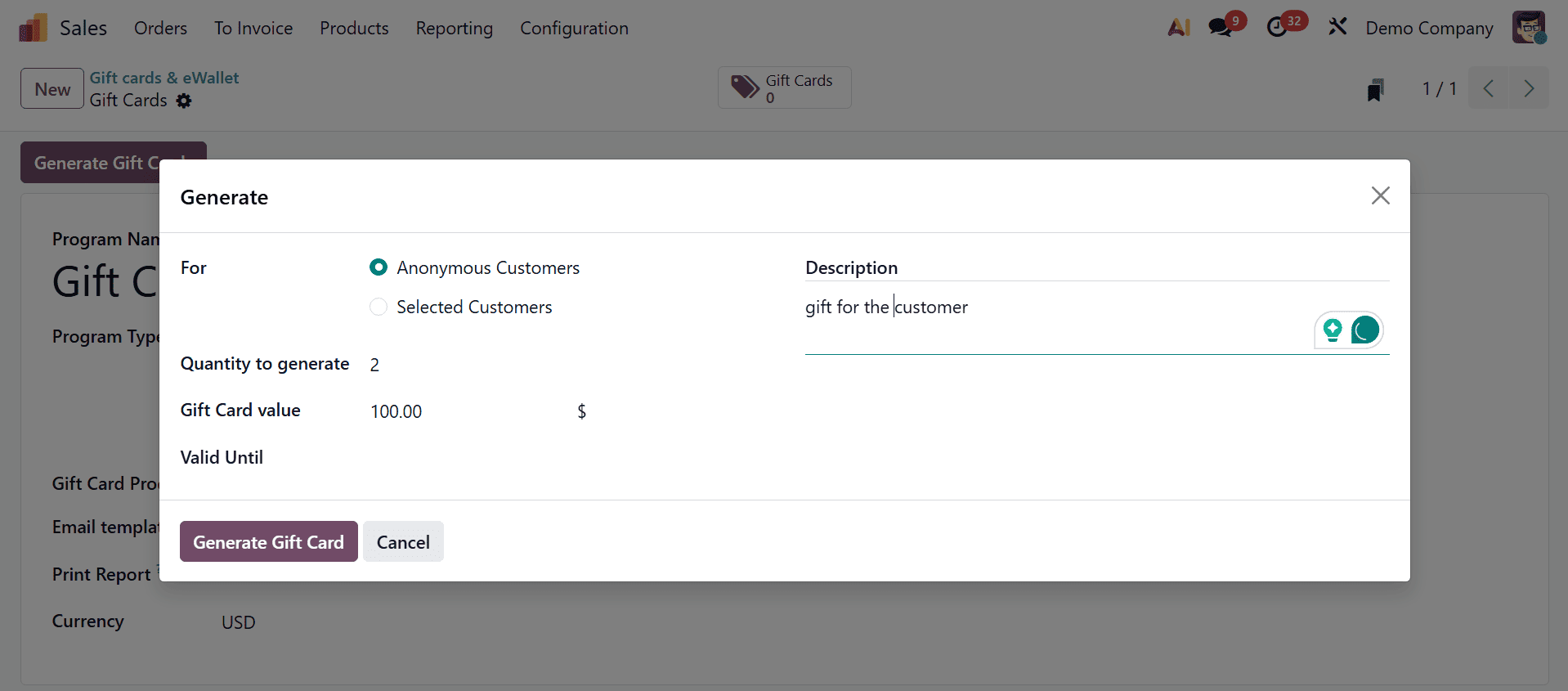Click the Grammarly circle icon in Description
Screen dimensions: 1568x691
pos(1364,330)
